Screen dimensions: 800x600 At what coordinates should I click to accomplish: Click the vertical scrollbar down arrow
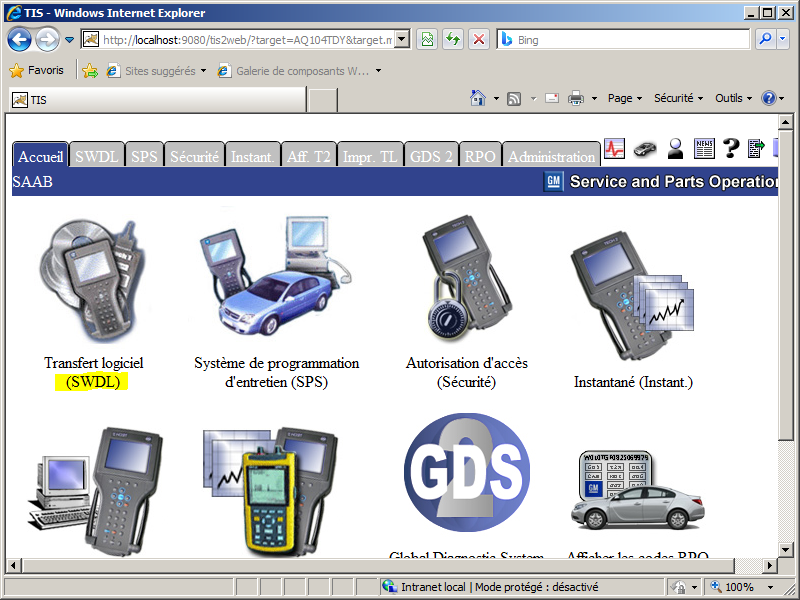tap(785, 549)
